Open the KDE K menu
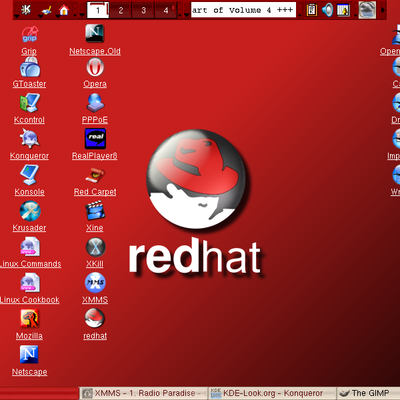Image resolution: width=400 pixels, height=400 pixels. [26, 10]
